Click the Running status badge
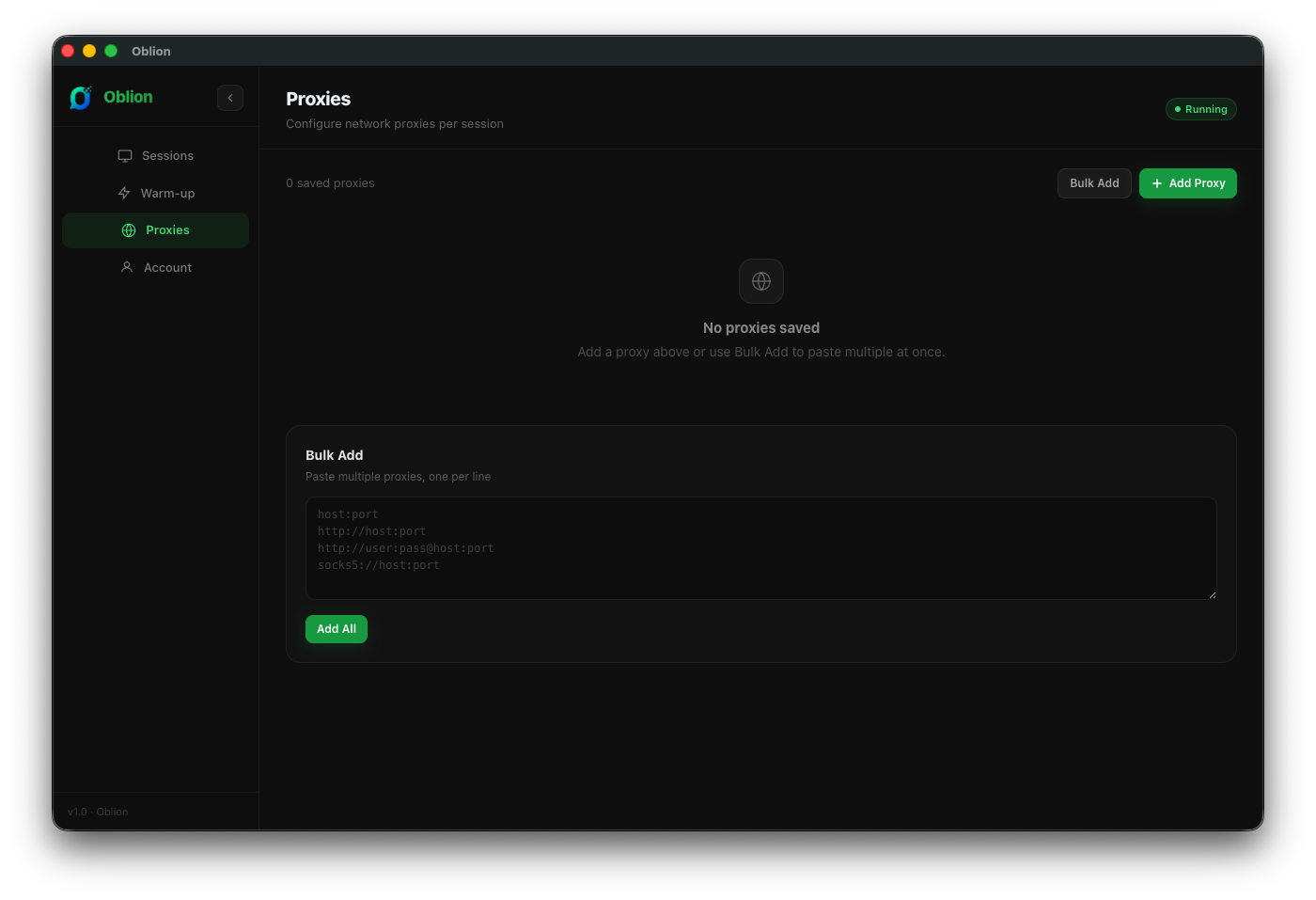 tap(1201, 109)
